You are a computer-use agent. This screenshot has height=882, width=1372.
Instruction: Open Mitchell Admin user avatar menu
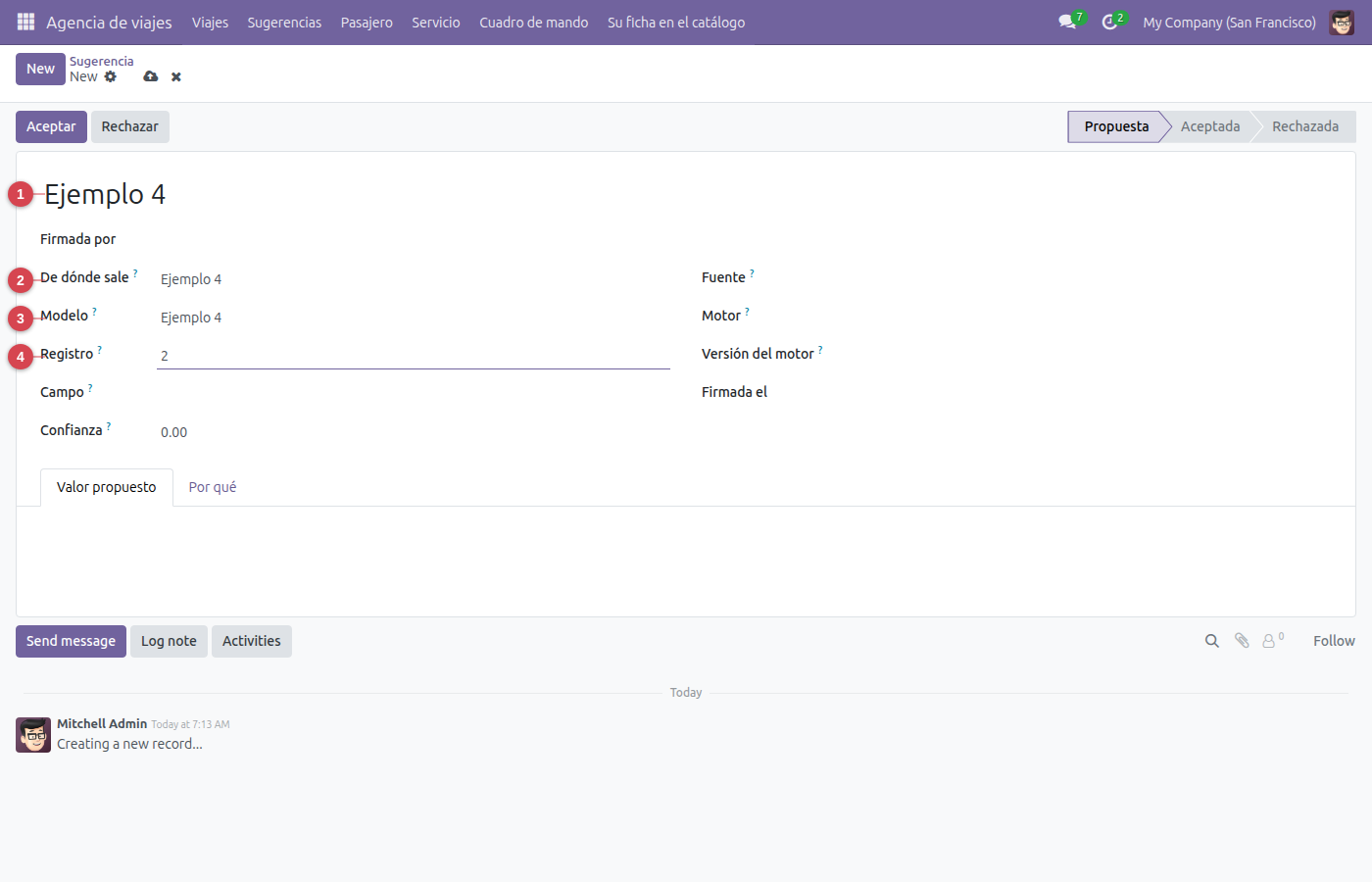1342,22
